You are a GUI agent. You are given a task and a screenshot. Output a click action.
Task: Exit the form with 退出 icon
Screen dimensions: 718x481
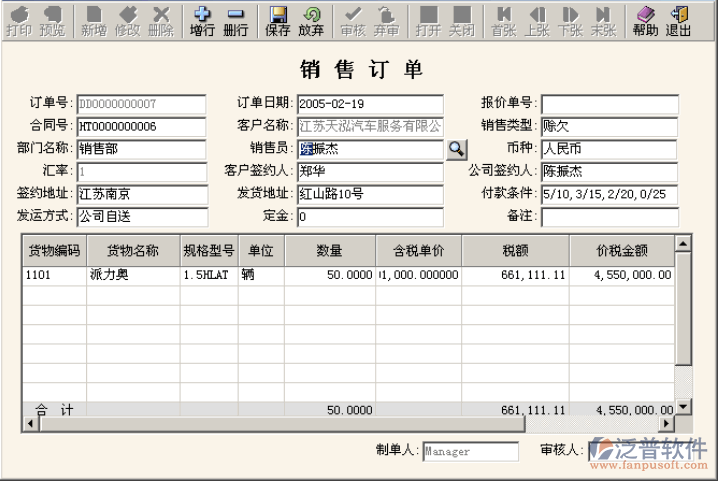[x=679, y=20]
